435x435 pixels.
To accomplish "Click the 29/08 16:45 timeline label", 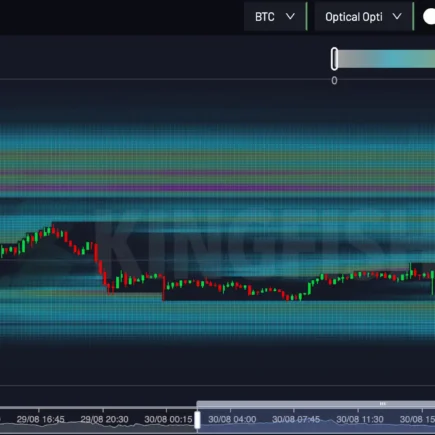I will [40, 419].
